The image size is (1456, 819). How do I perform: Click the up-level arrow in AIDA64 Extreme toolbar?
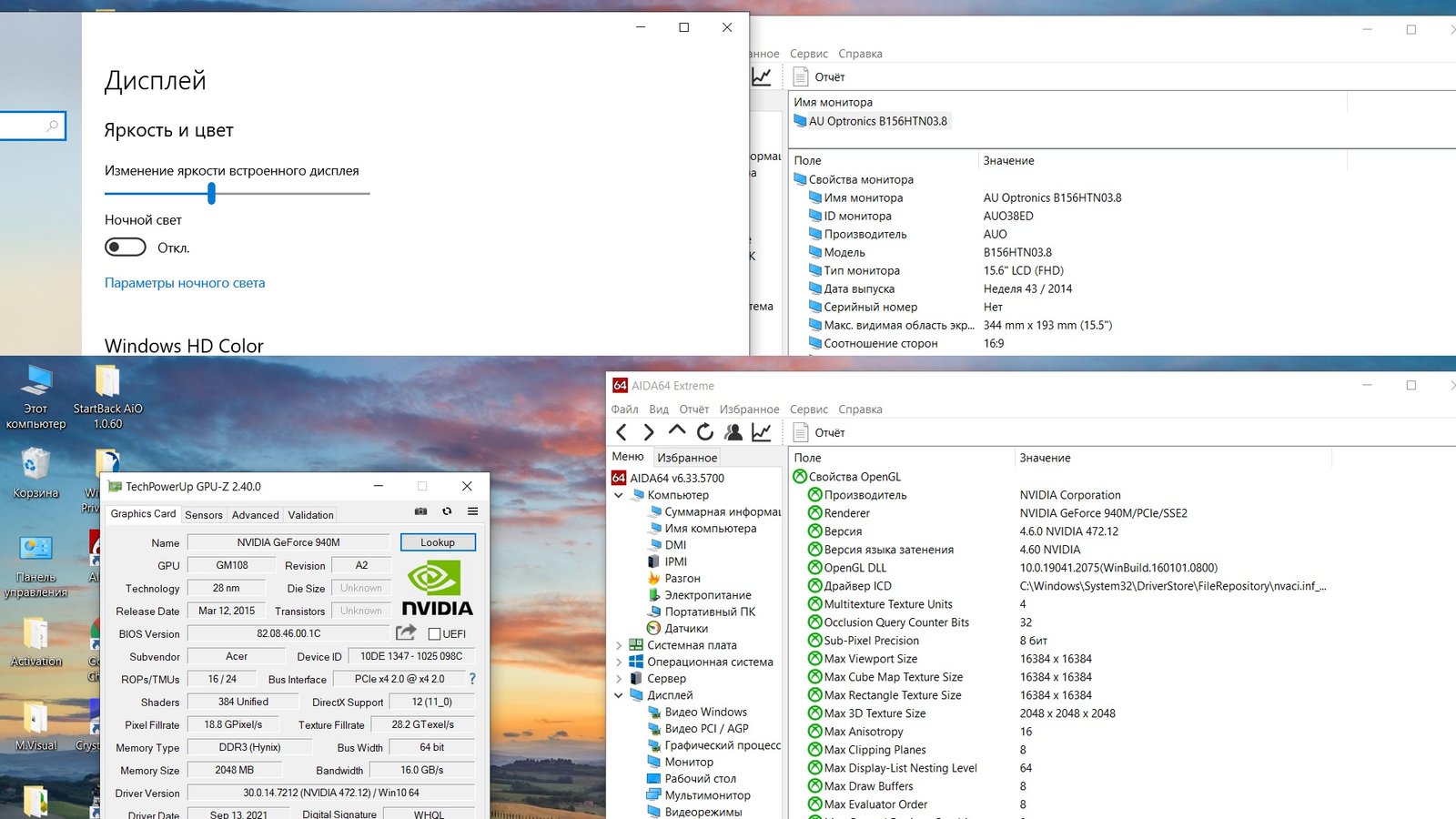coord(677,430)
